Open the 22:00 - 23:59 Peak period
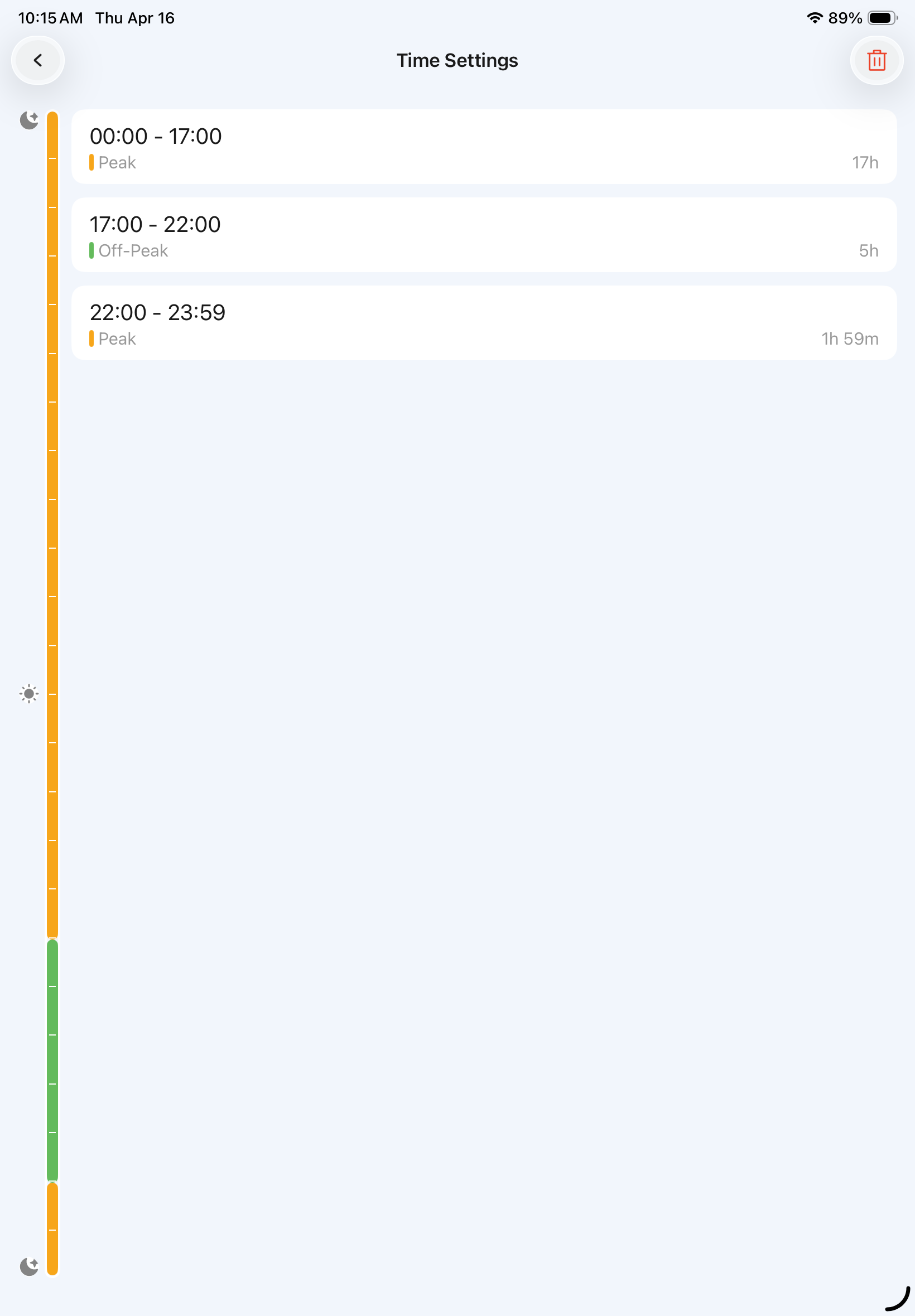This screenshot has width=915, height=1316. tap(484, 323)
